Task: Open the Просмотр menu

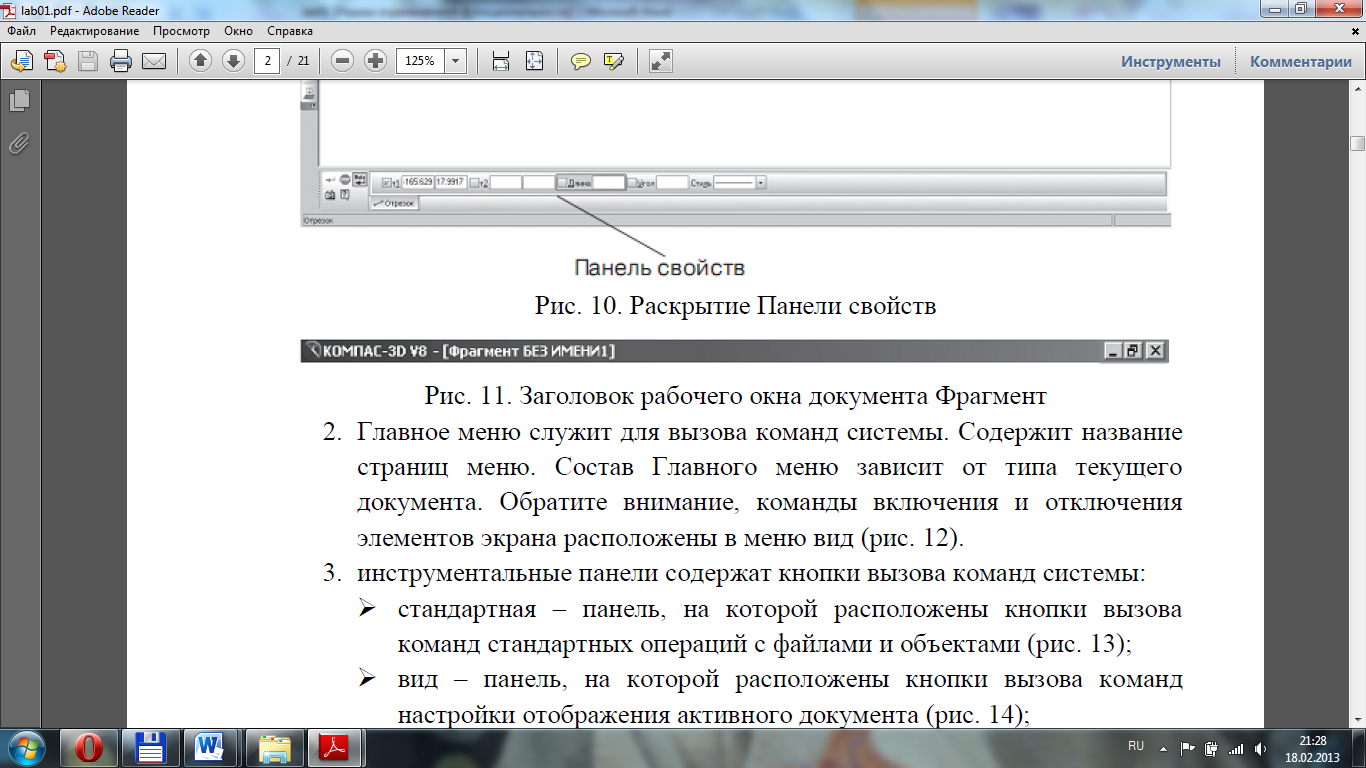Action: coord(181,31)
